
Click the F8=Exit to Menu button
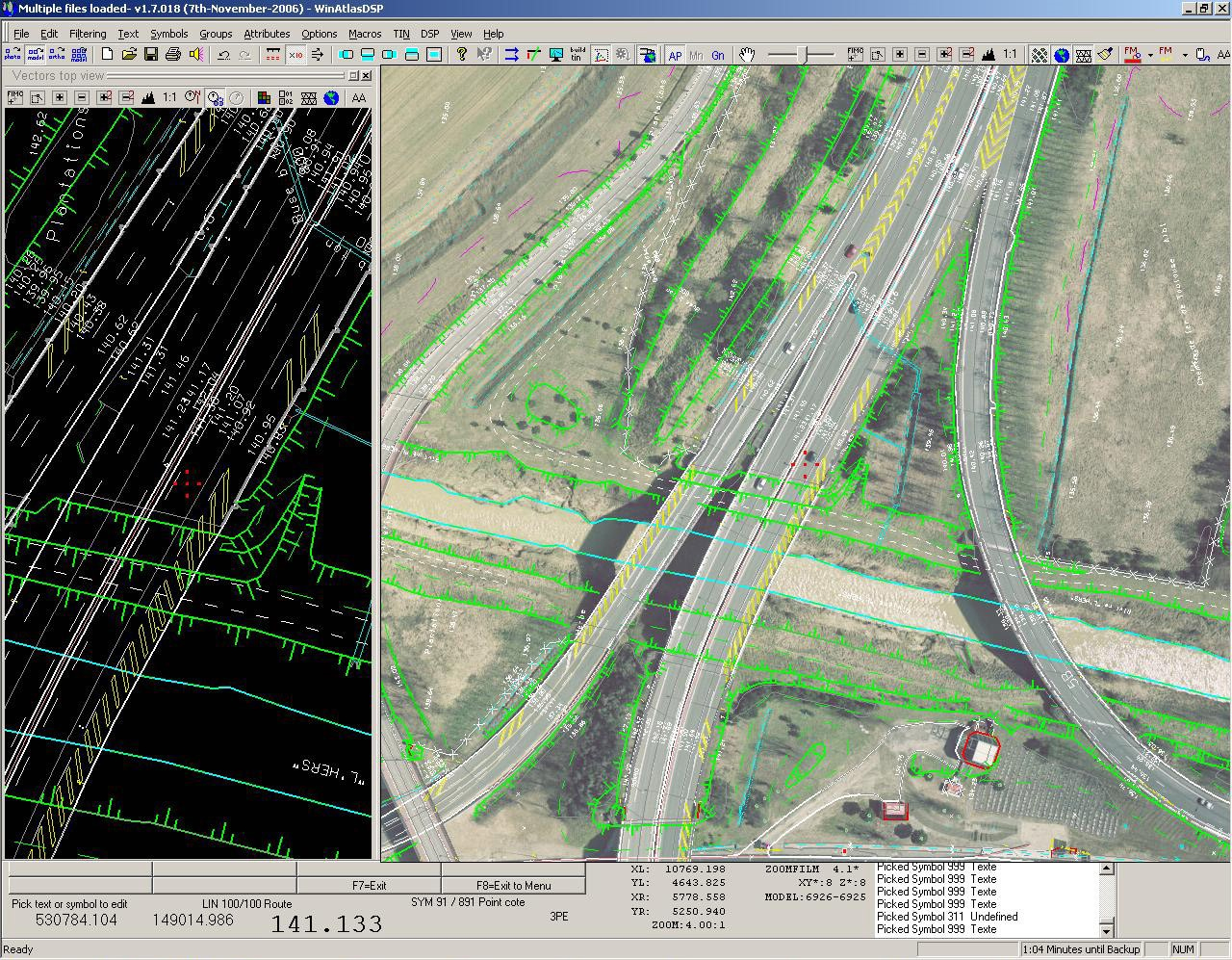click(x=513, y=885)
